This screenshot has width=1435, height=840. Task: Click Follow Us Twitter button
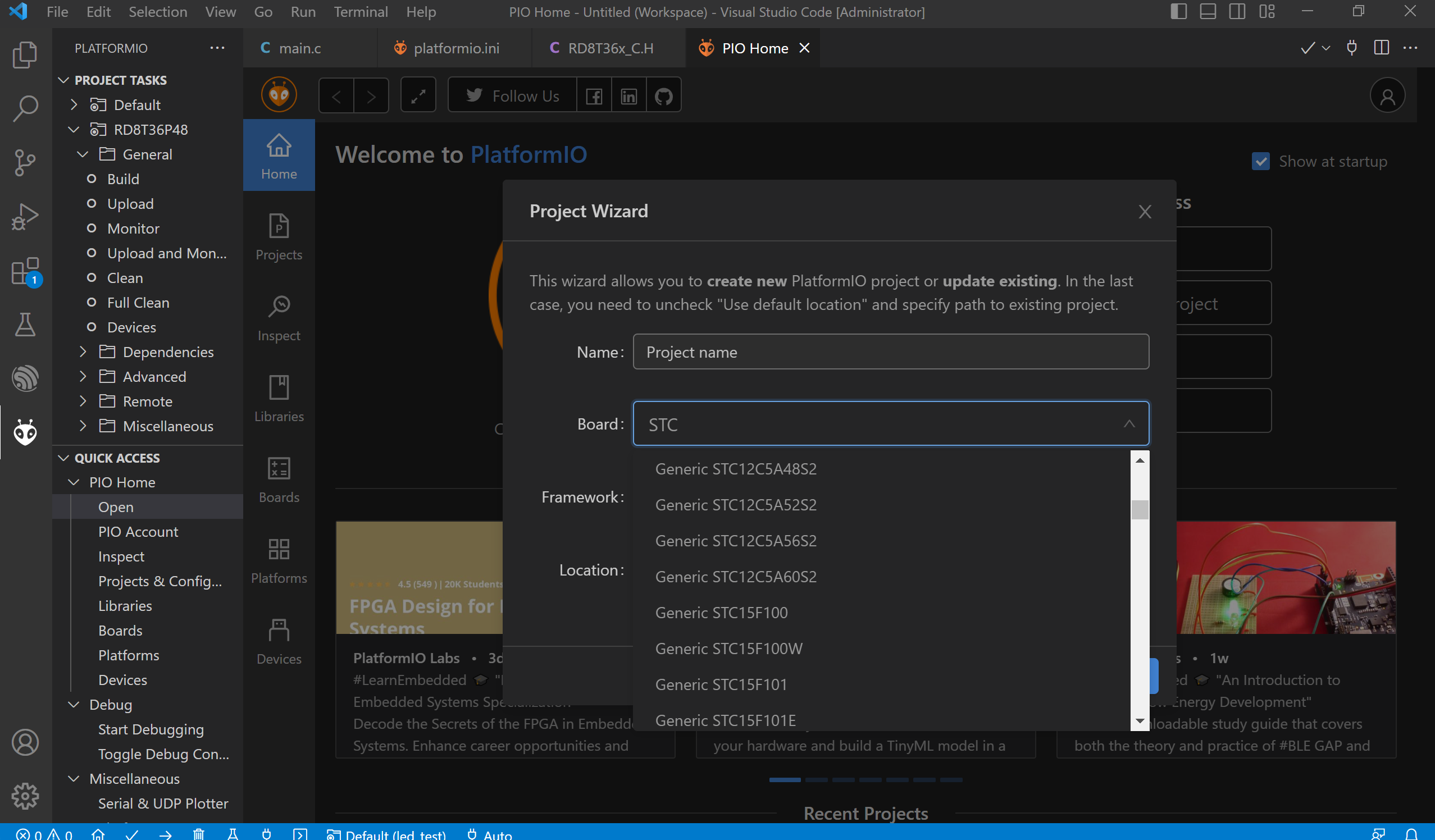tap(512, 96)
